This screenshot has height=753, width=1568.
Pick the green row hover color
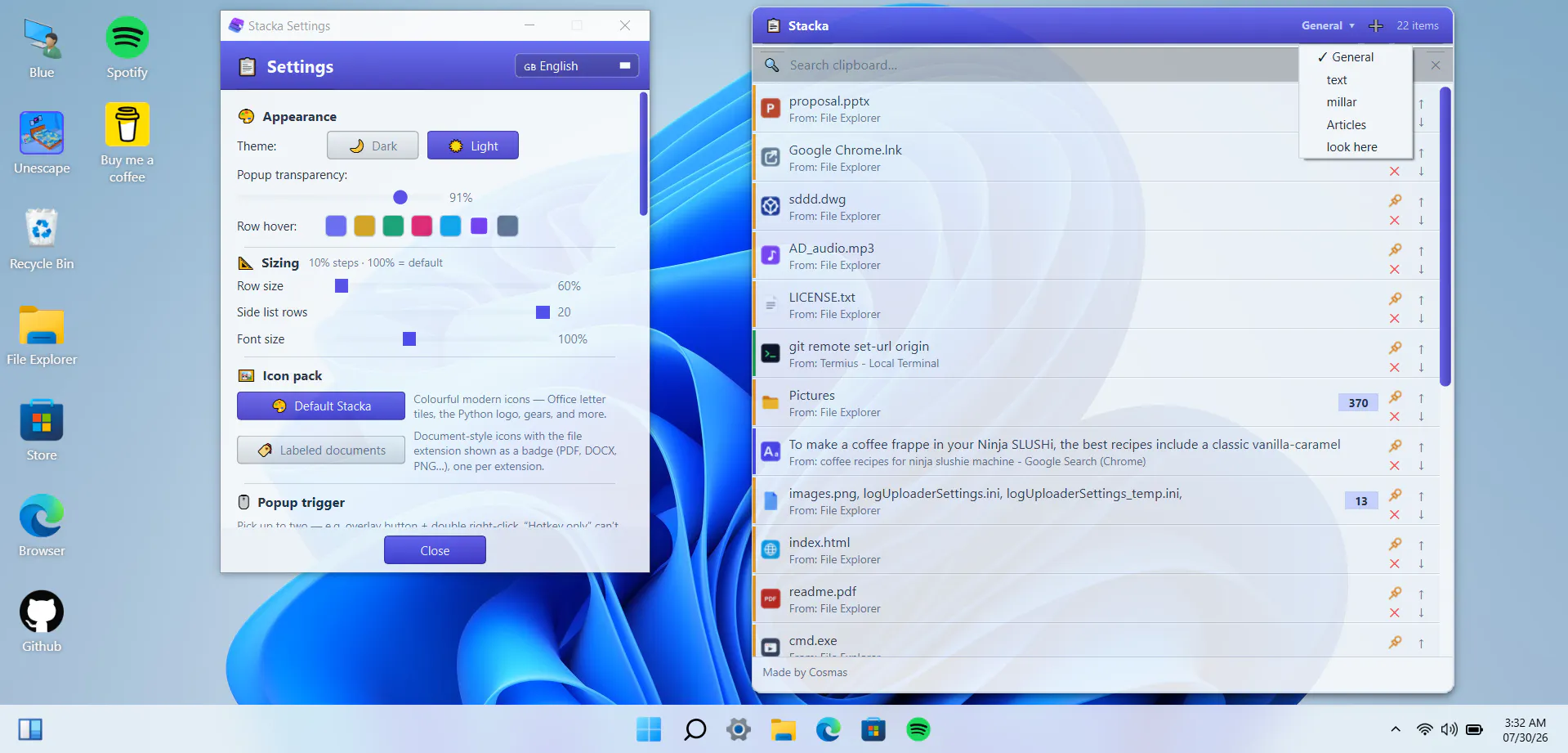pyautogui.click(x=393, y=226)
